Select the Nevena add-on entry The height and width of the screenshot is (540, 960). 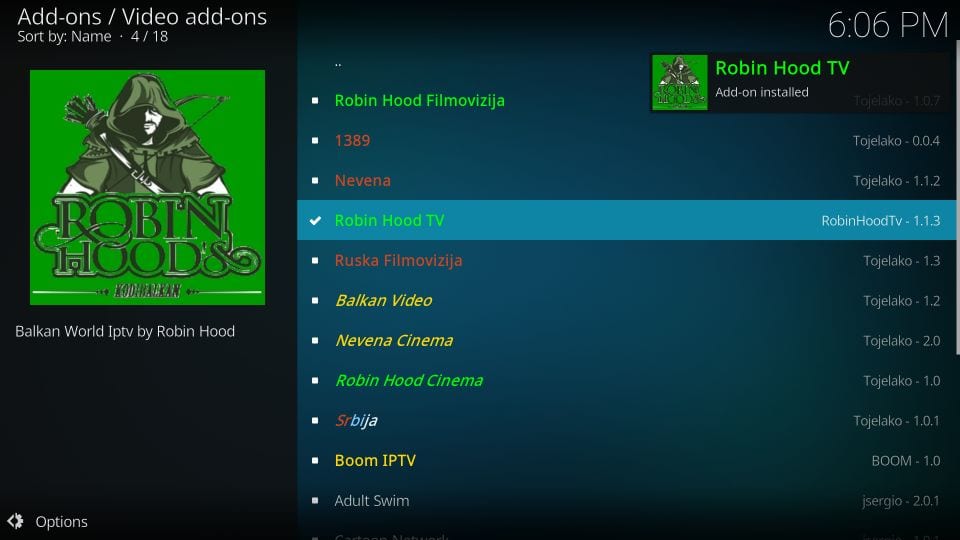click(627, 181)
